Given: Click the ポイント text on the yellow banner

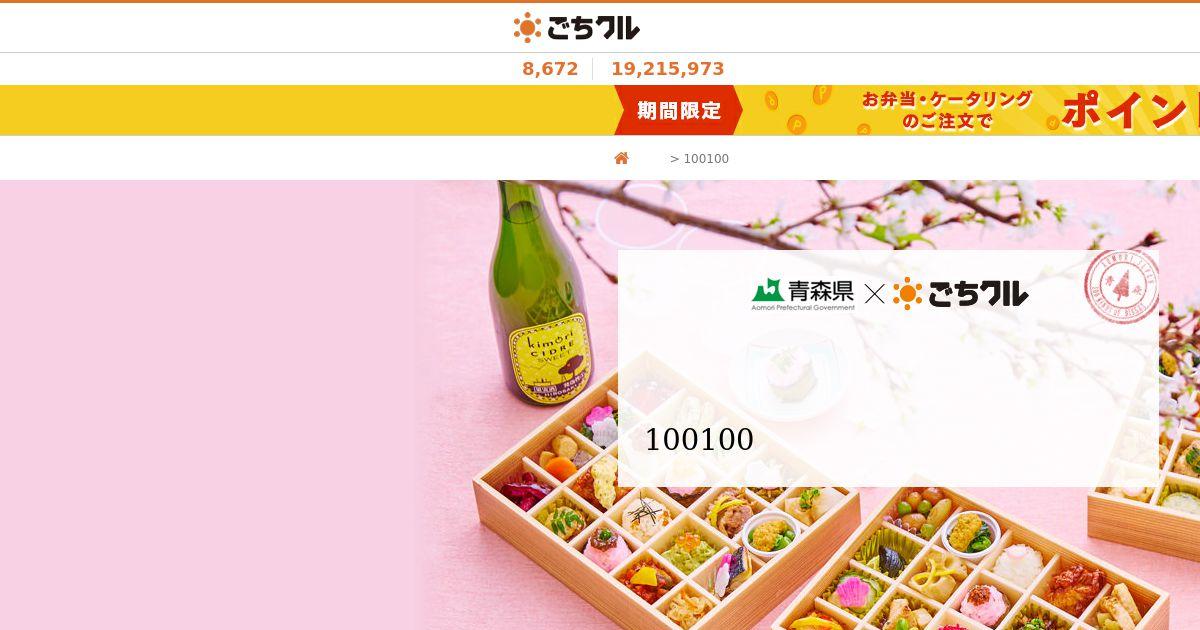Looking at the screenshot, I should 1130,110.
